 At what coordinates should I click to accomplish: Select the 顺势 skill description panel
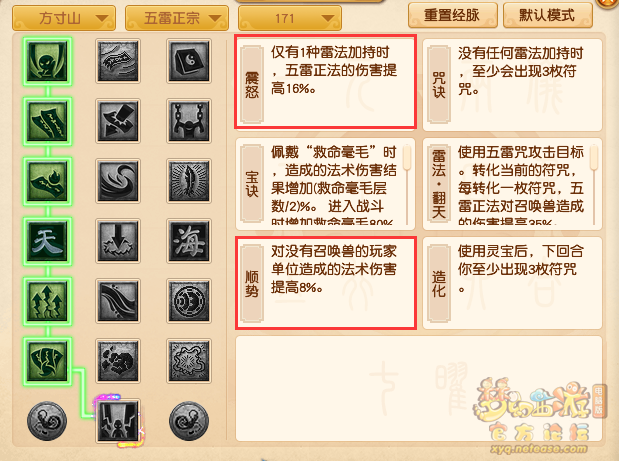tap(326, 283)
